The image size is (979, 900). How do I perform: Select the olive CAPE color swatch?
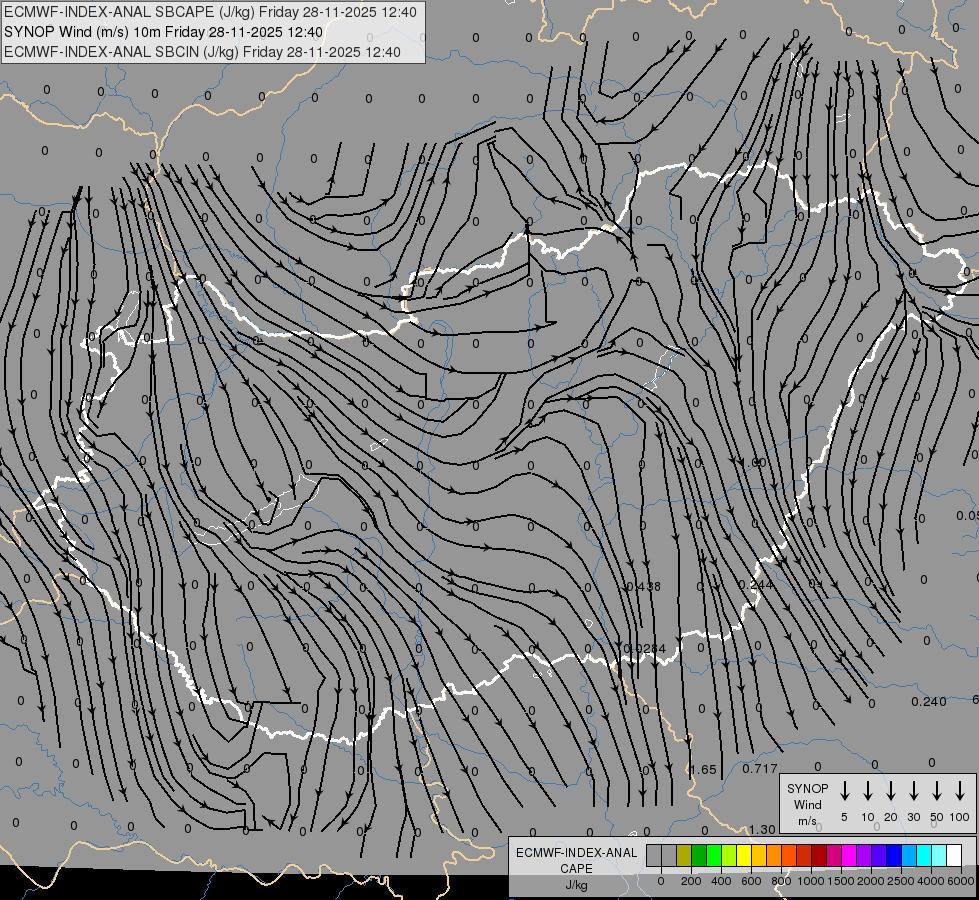(684, 855)
